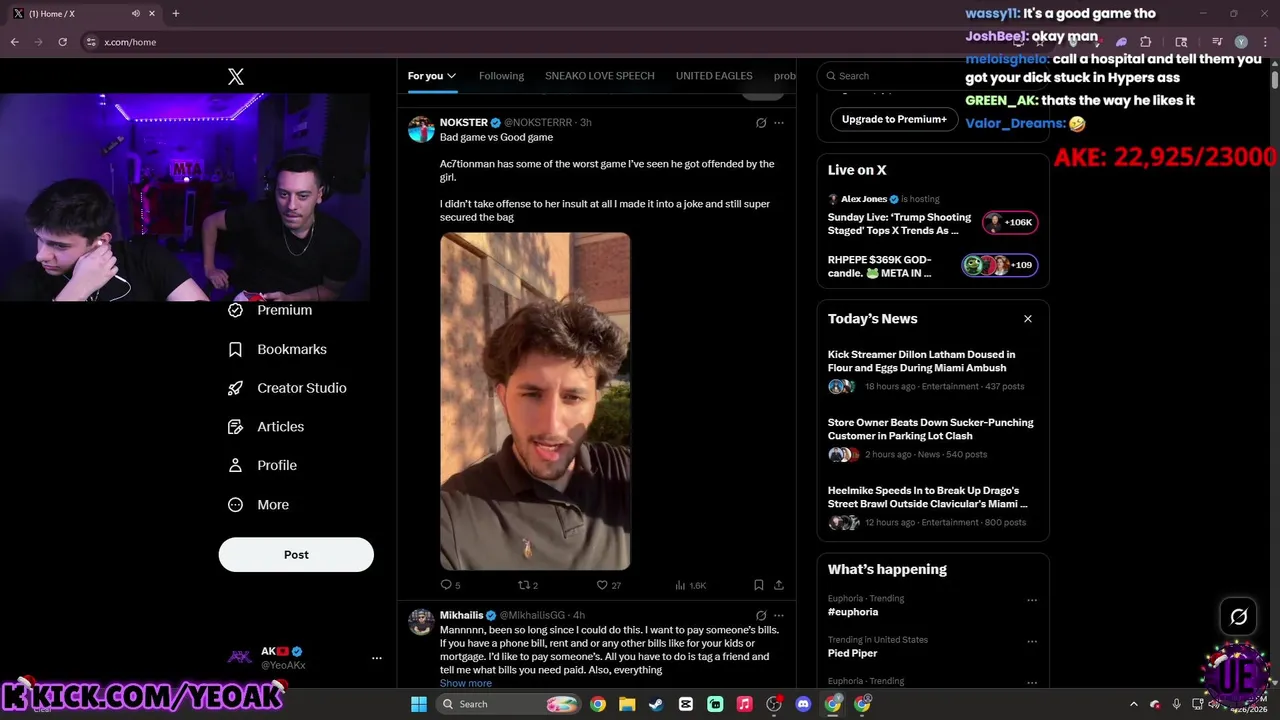This screenshot has width=1280, height=720.
Task: Click Upgrade to Premium+
Action: 894,119
